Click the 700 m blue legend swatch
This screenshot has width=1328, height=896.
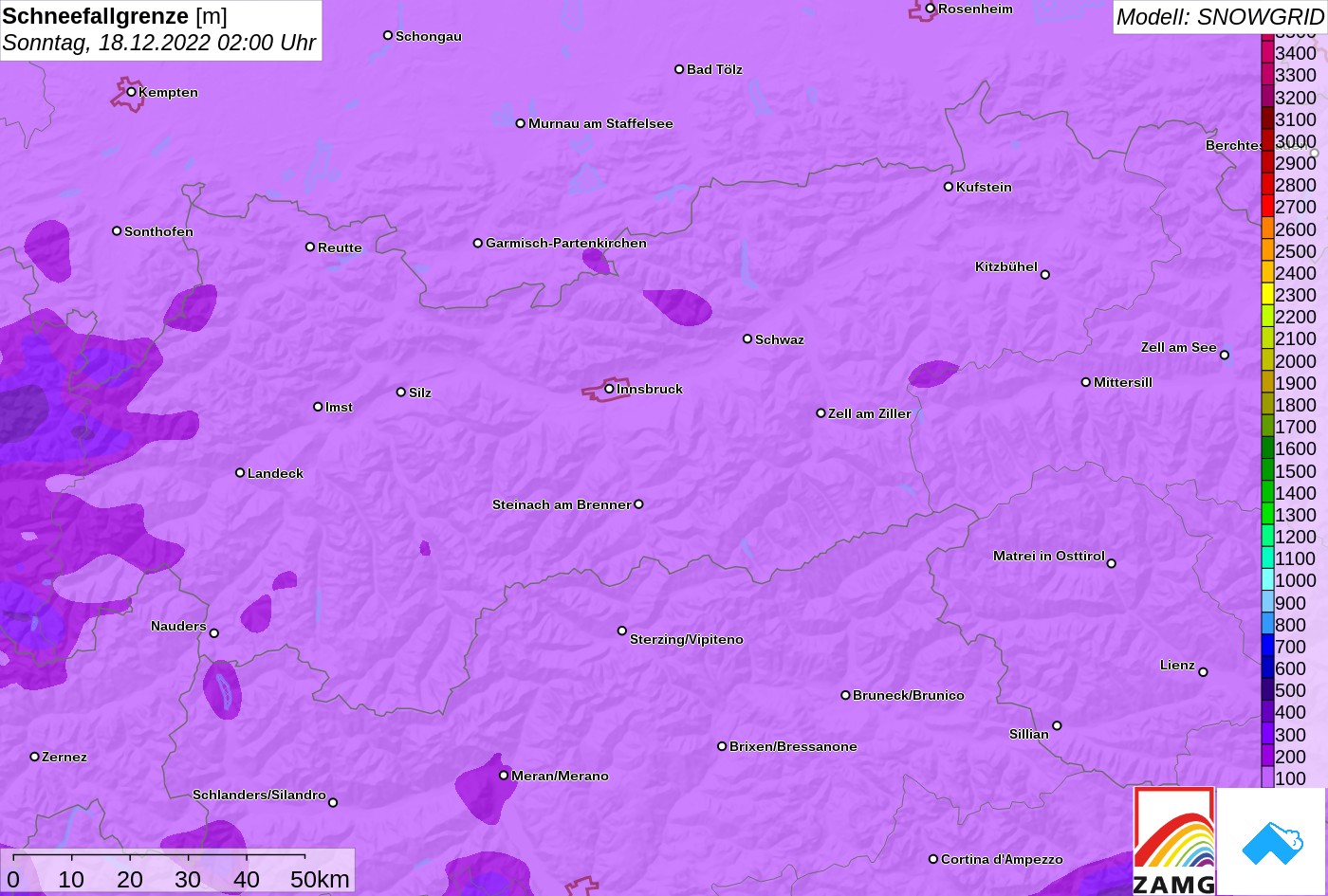click(x=1267, y=646)
